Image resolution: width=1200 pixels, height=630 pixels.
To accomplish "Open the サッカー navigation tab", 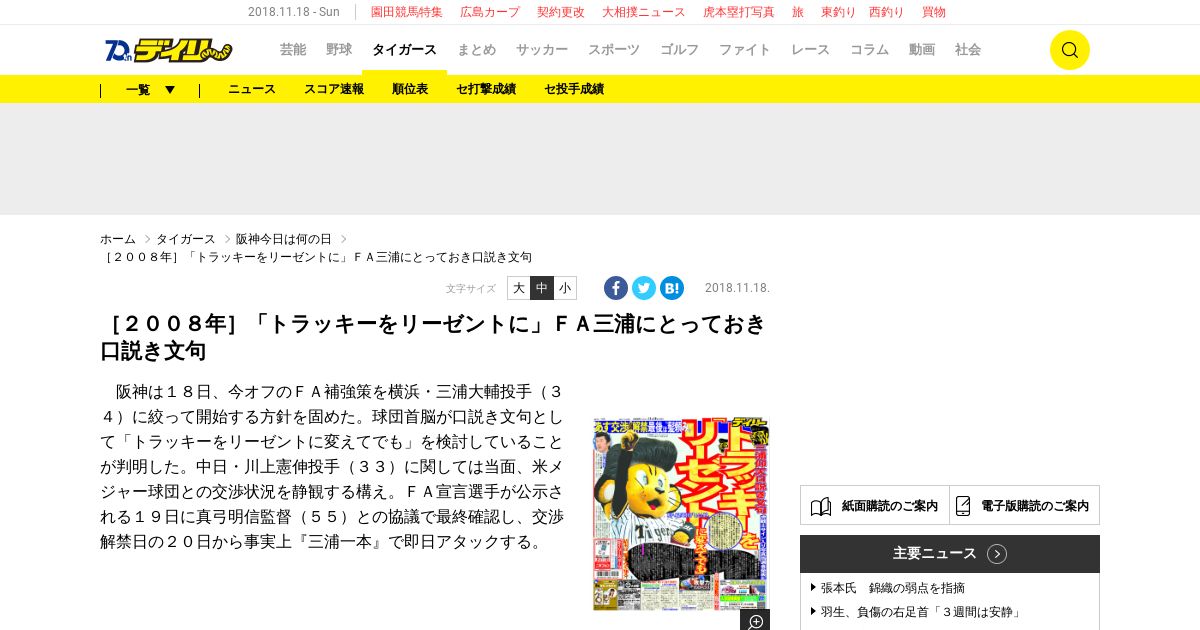I will (x=542, y=50).
